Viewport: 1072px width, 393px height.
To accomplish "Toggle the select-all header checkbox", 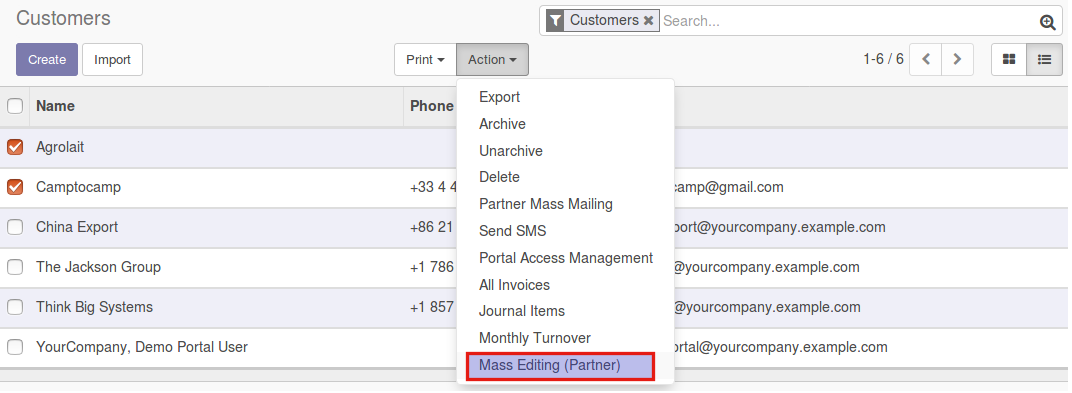I will pyautogui.click(x=14, y=106).
